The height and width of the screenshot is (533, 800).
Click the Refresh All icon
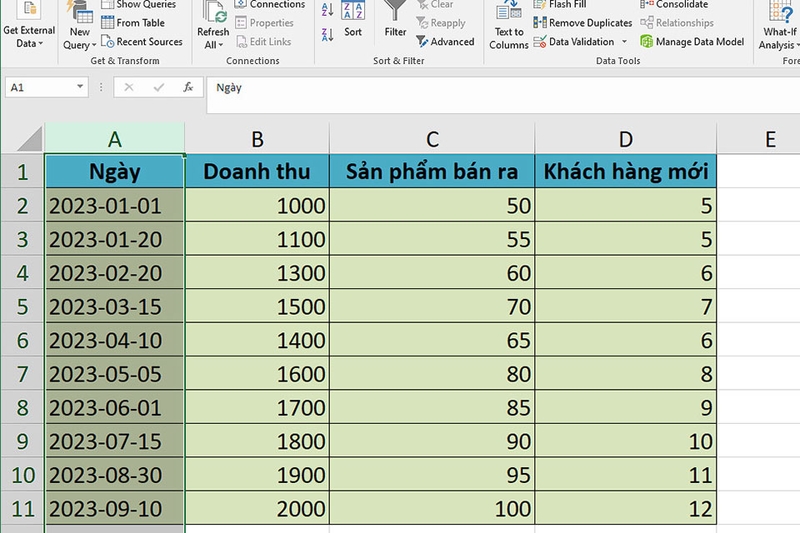[214, 12]
